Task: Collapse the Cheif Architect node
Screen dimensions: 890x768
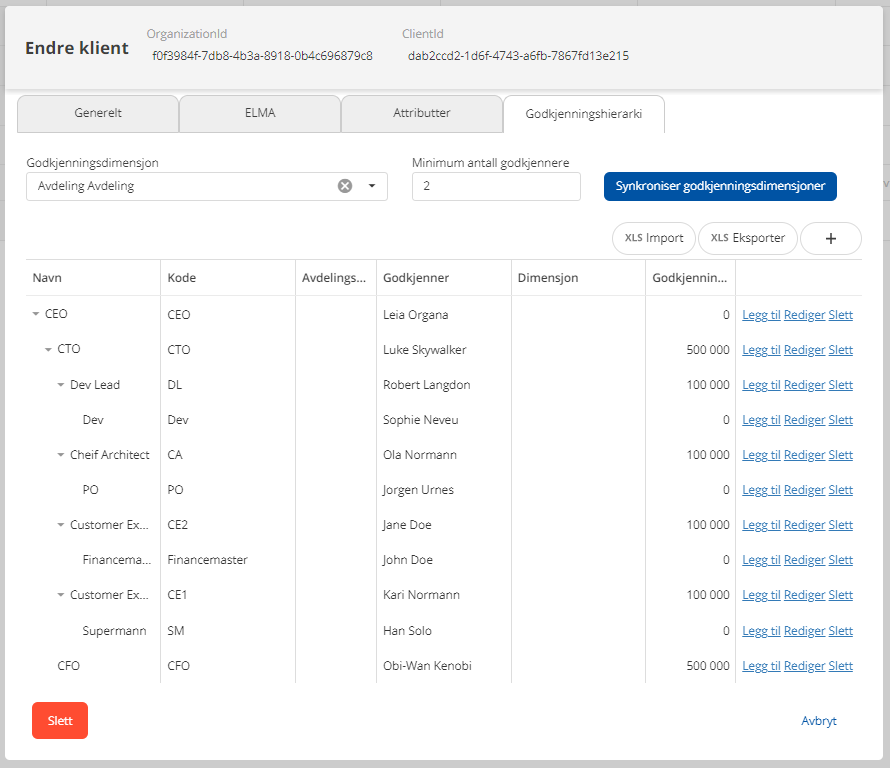Action: [61, 455]
